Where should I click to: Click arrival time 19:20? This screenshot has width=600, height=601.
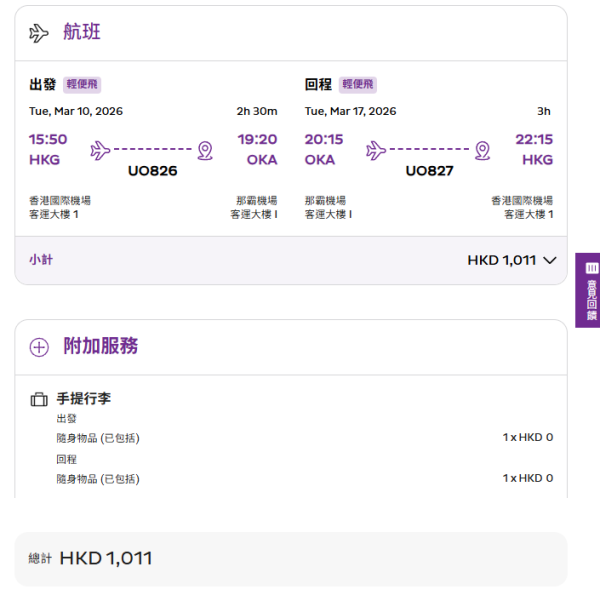click(x=257, y=139)
